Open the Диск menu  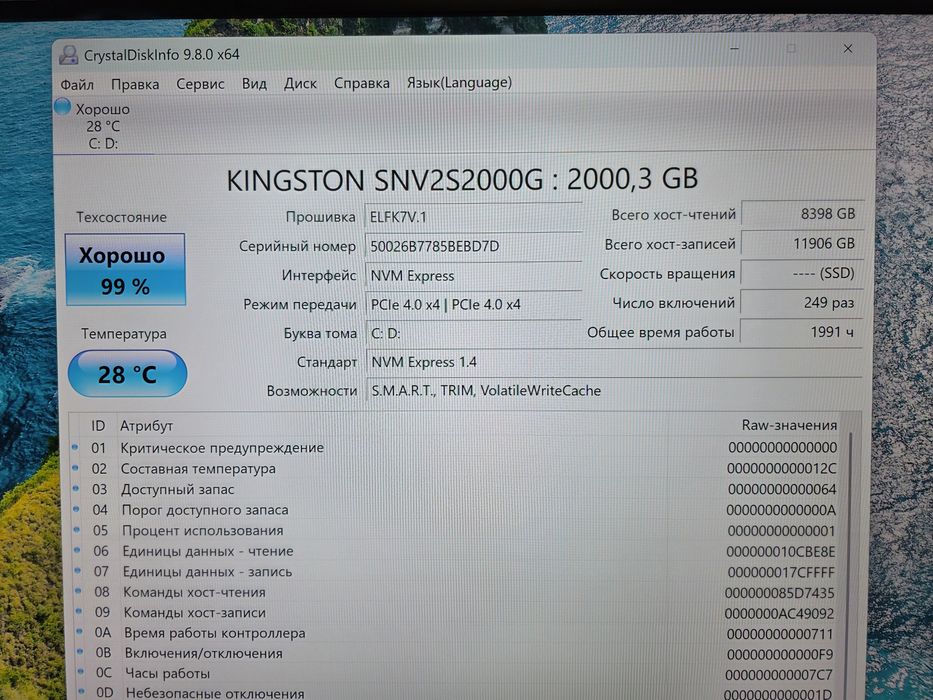(300, 83)
